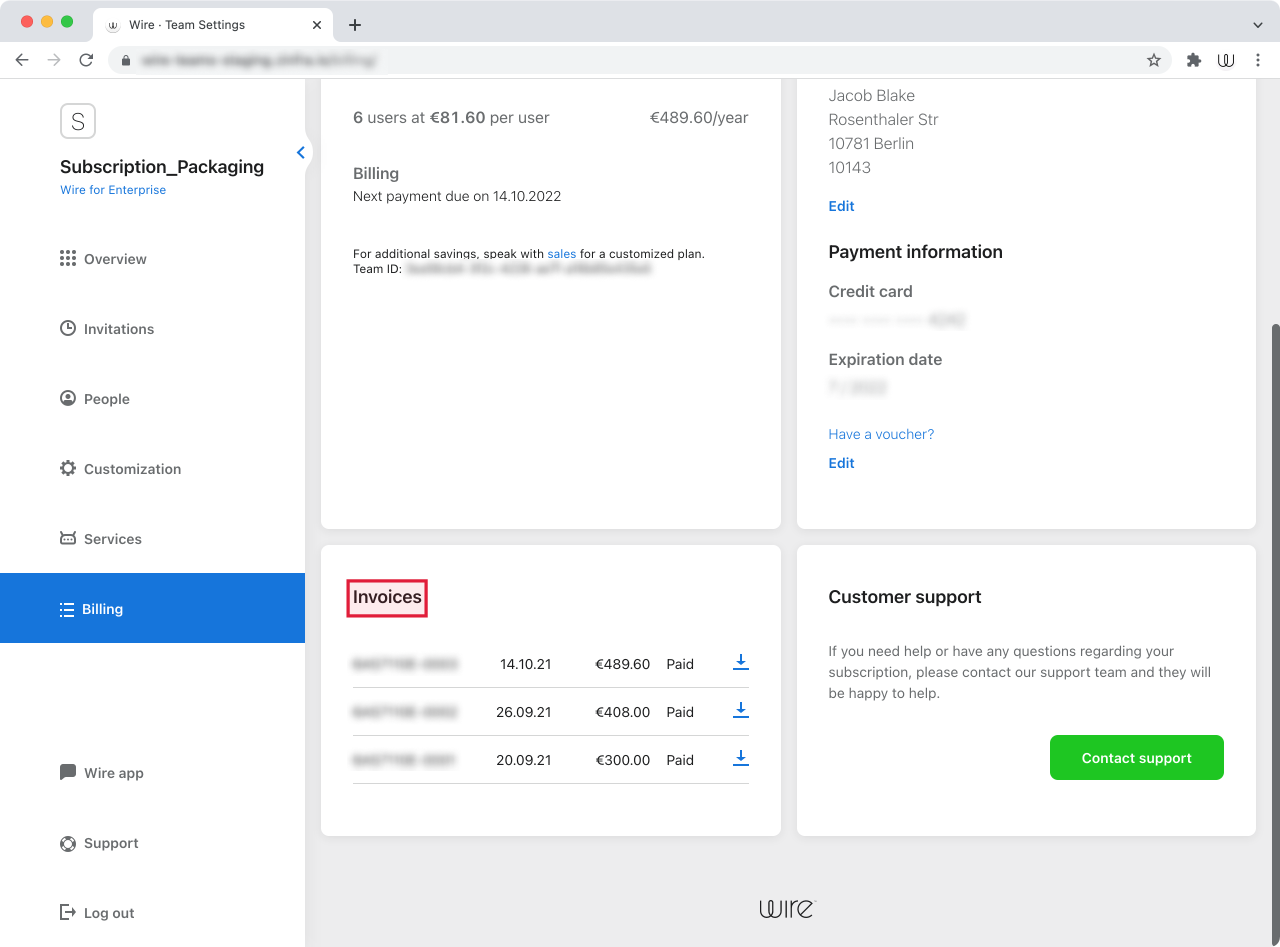Click the €489.60 invoice amount
The height and width of the screenshot is (947, 1280).
[x=622, y=664]
